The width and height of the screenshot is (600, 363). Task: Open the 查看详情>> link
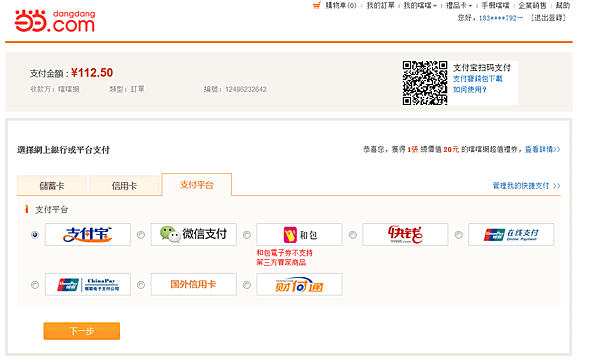coord(542,149)
